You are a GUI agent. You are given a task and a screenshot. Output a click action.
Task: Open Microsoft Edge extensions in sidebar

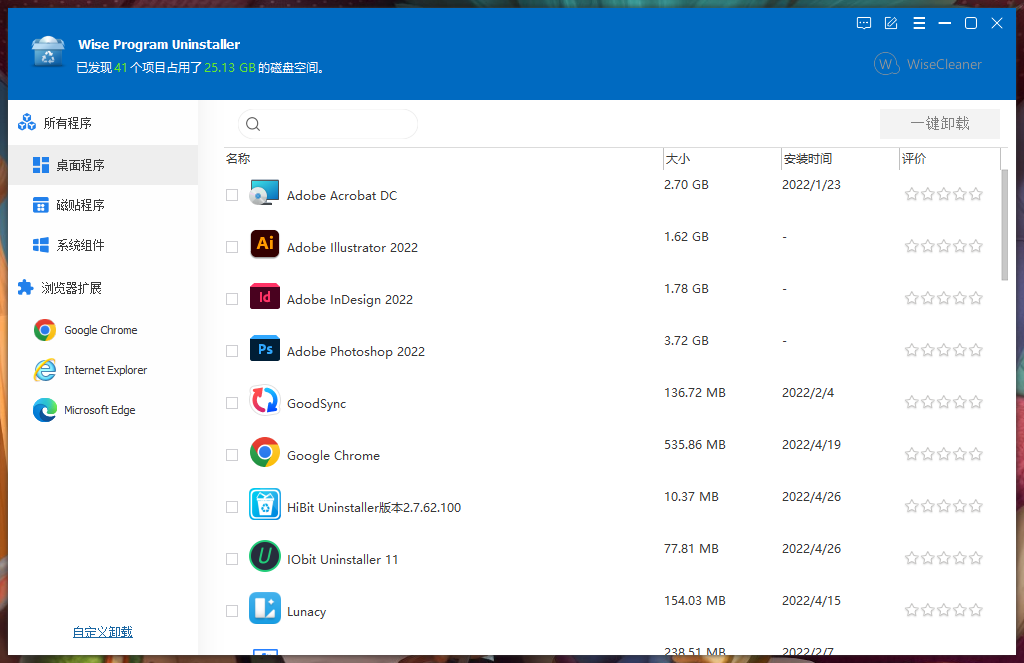(103, 410)
